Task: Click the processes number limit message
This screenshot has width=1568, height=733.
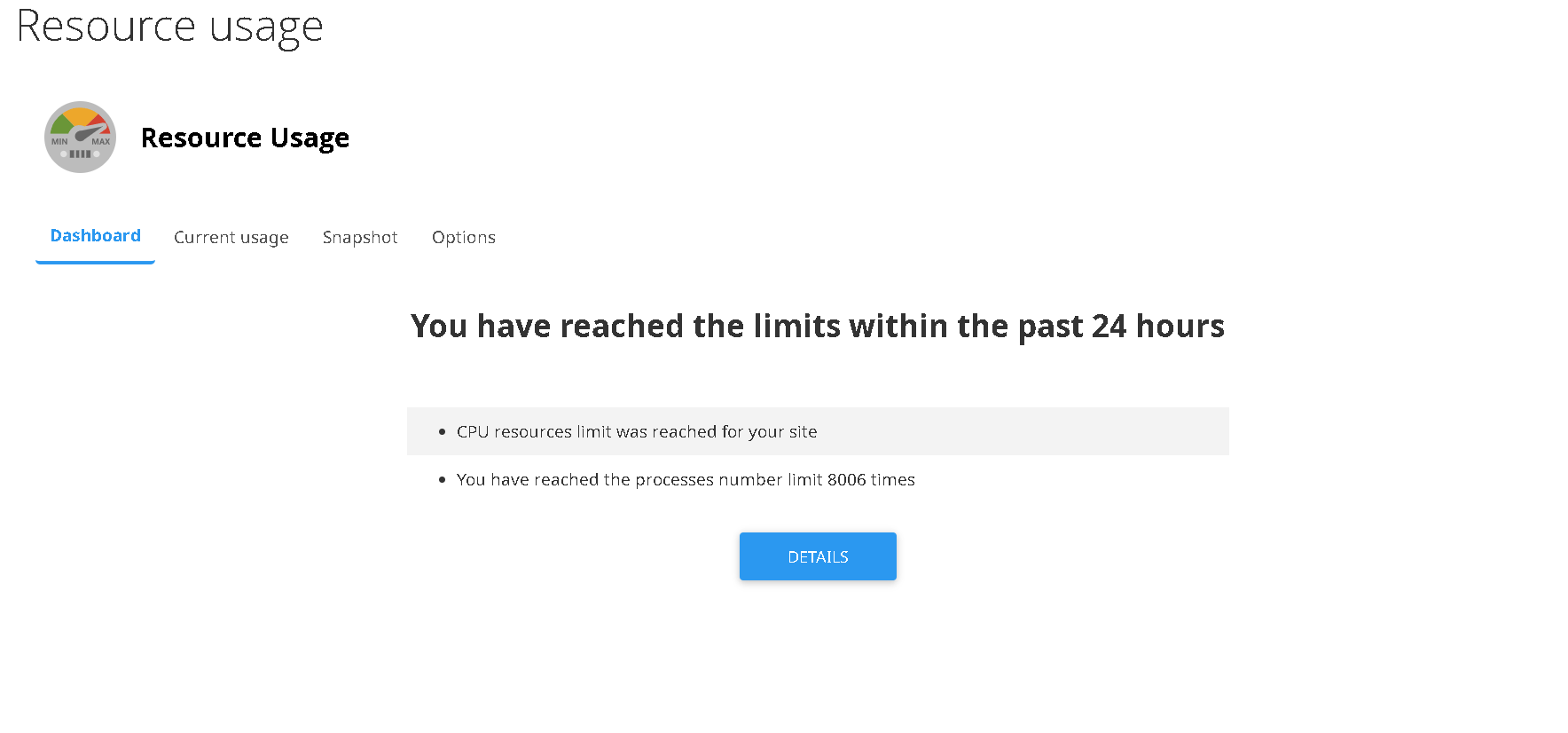Action: click(685, 480)
